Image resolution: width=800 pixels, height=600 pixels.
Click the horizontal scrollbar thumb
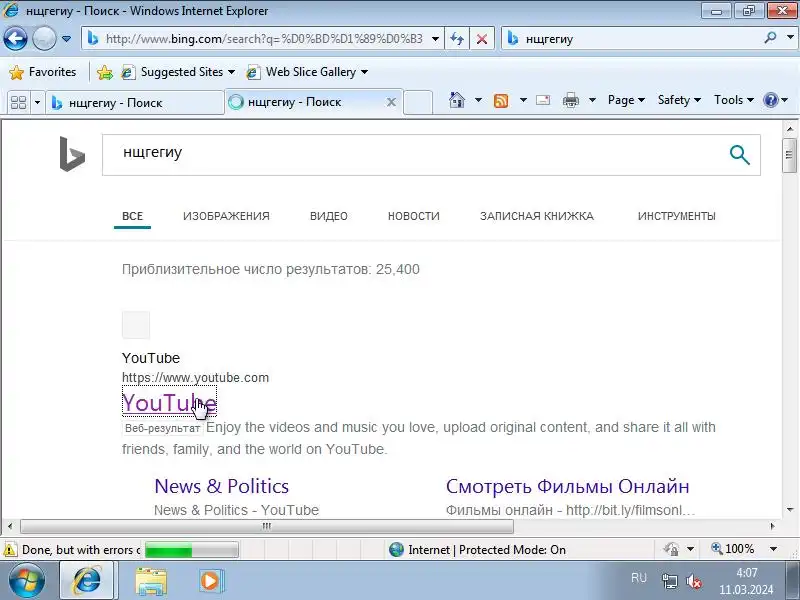click(266, 526)
